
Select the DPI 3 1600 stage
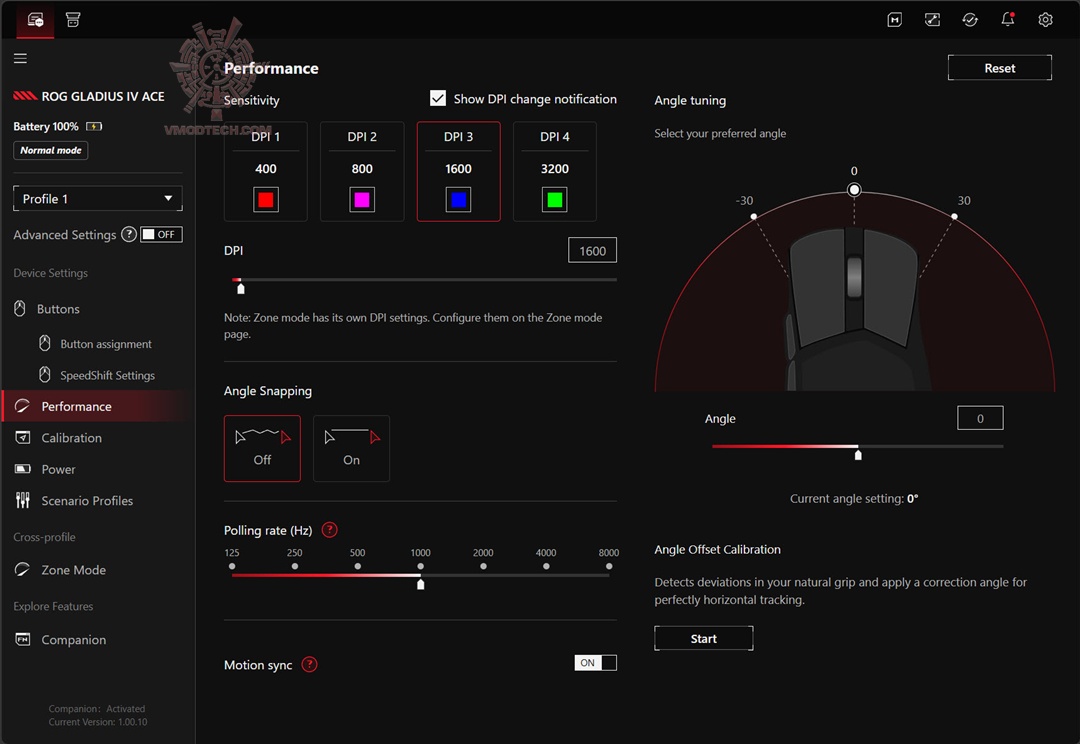tap(459, 172)
